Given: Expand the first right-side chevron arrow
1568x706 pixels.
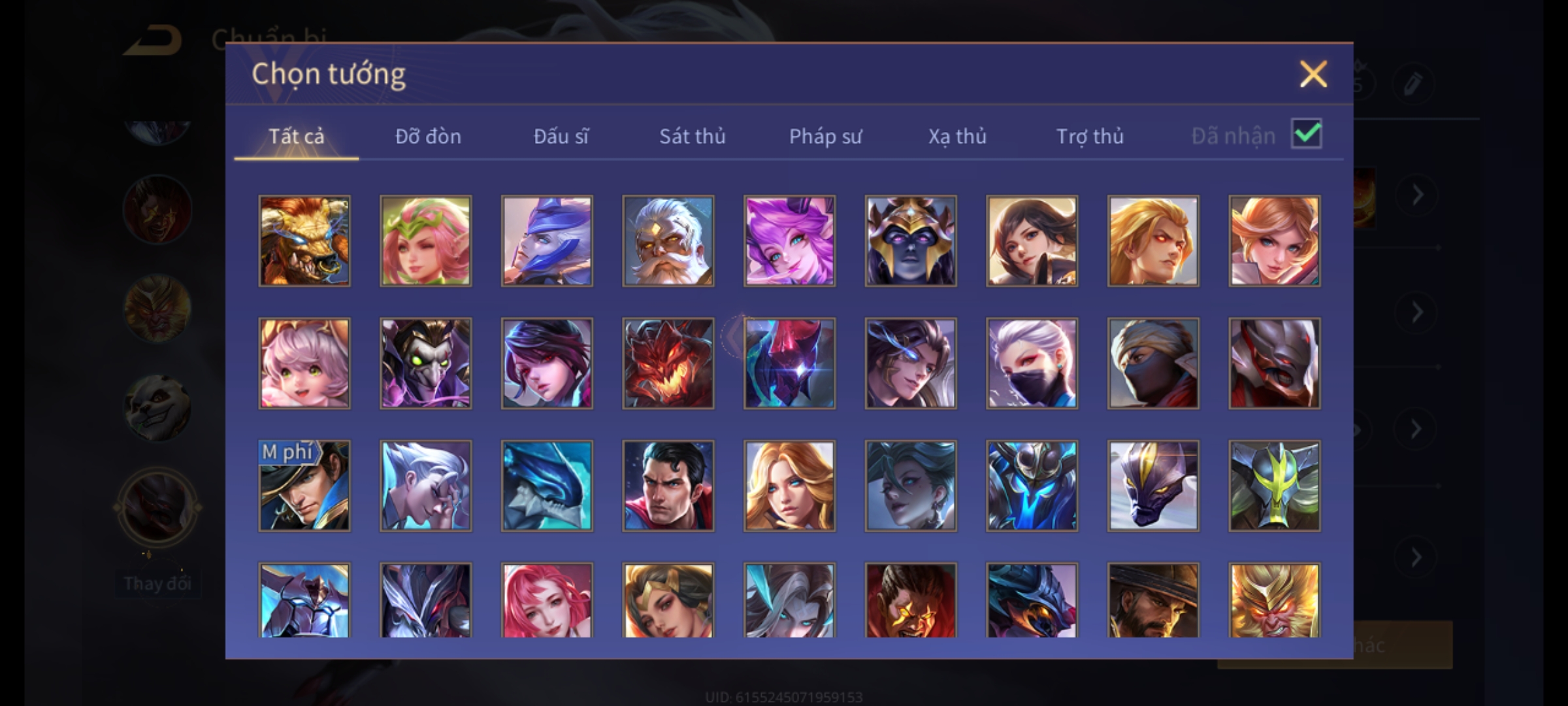Looking at the screenshot, I should point(1417,195).
